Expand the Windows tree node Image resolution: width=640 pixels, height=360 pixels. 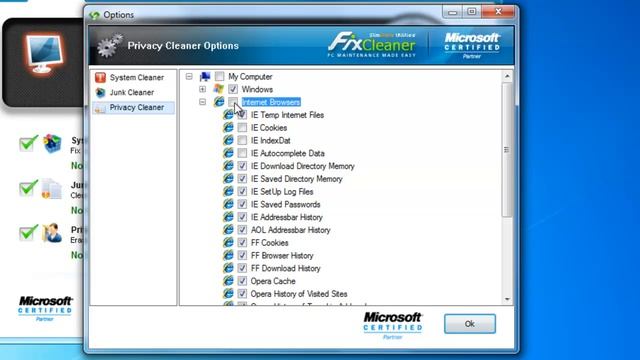click(202, 89)
